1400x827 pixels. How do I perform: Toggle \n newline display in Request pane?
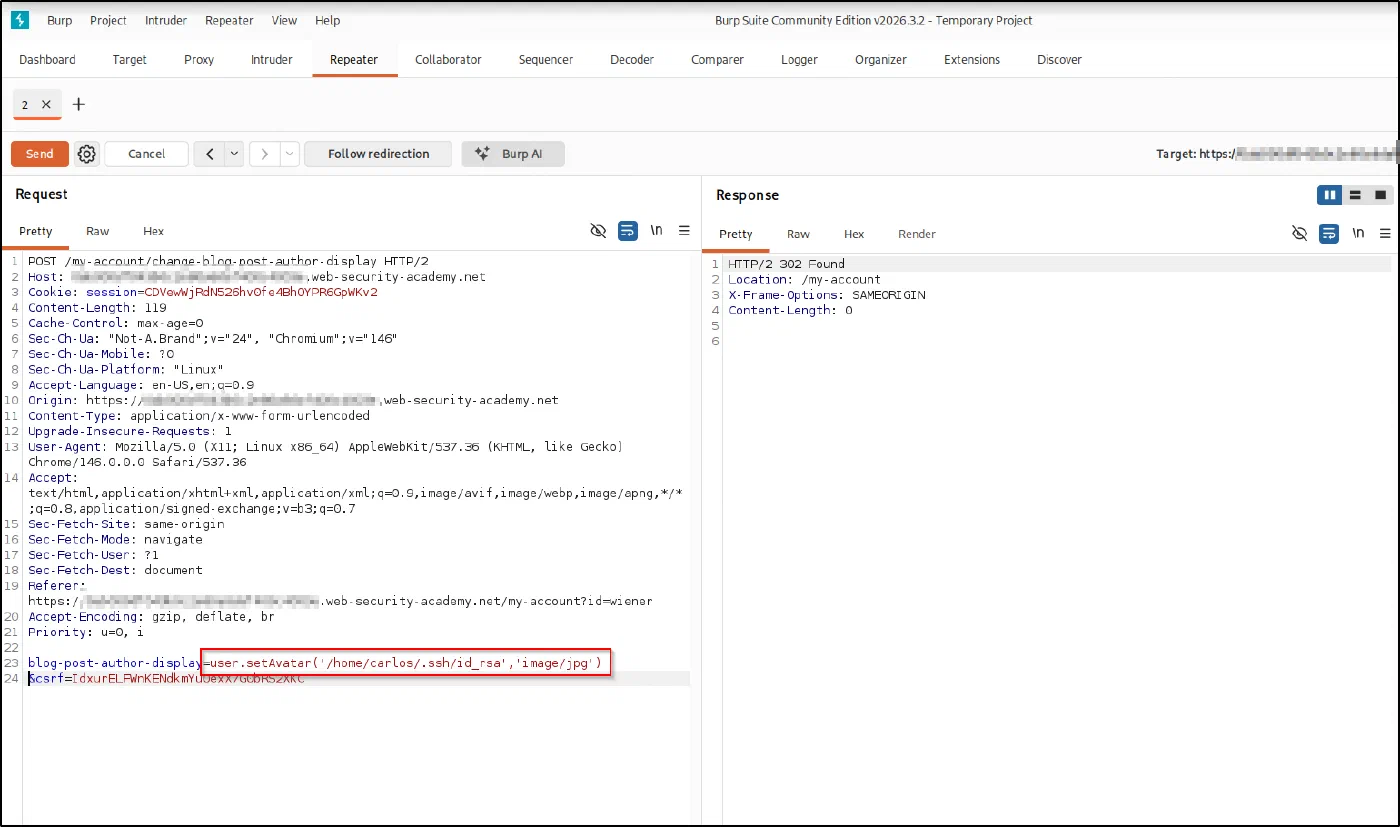point(656,230)
